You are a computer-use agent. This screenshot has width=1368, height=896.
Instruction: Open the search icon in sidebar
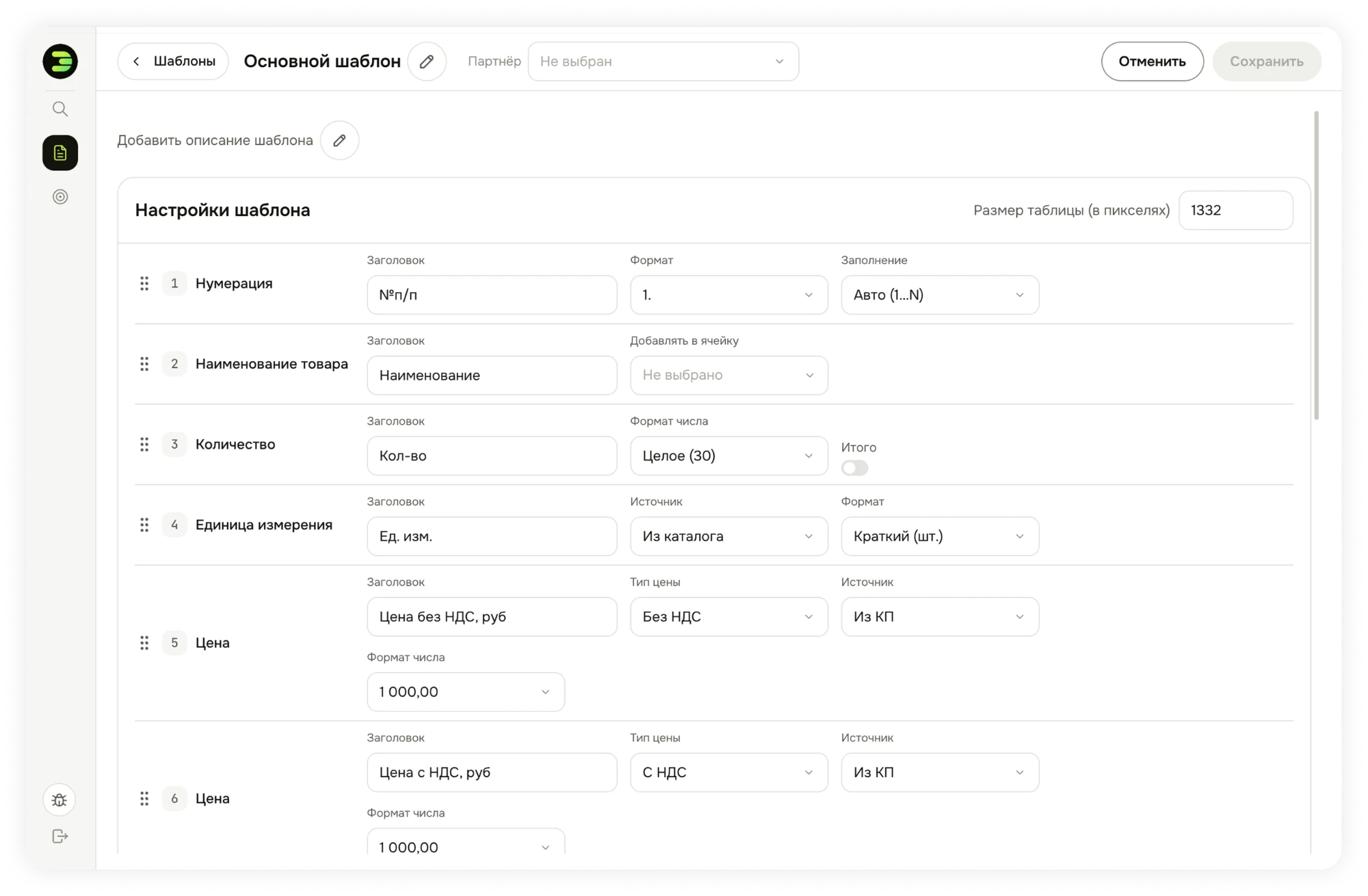tap(60, 109)
